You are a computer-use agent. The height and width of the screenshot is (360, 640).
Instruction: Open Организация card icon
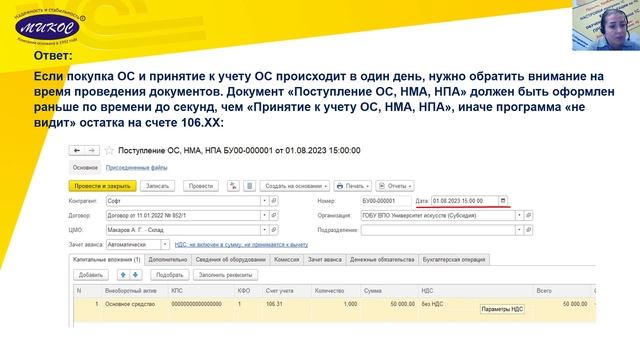point(528,215)
